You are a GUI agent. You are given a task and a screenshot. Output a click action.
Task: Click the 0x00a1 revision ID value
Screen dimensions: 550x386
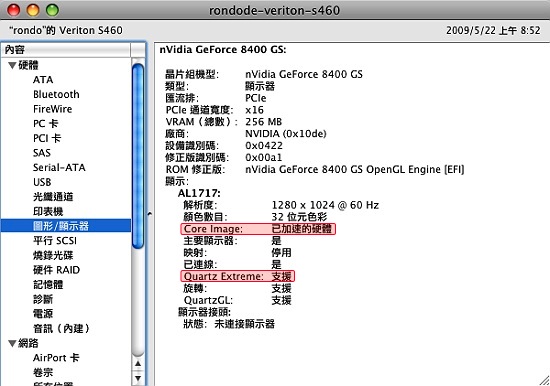(x=263, y=158)
